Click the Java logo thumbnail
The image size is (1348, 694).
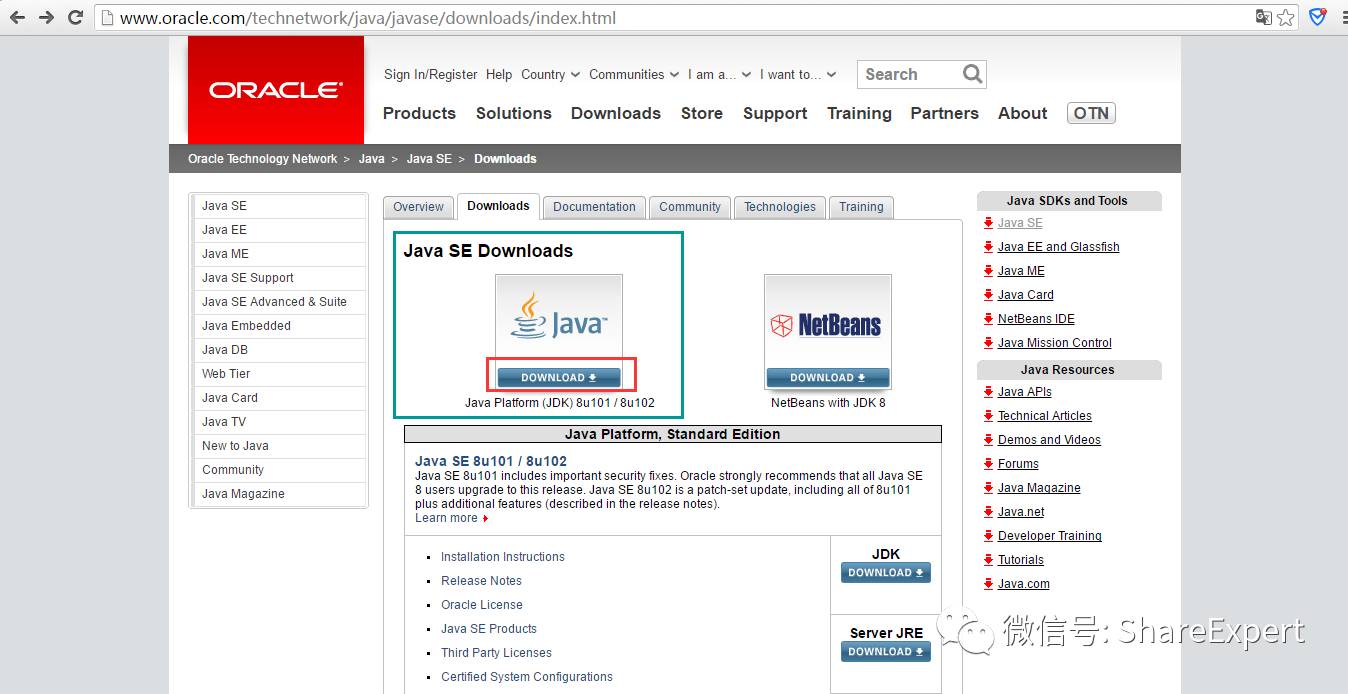559,320
